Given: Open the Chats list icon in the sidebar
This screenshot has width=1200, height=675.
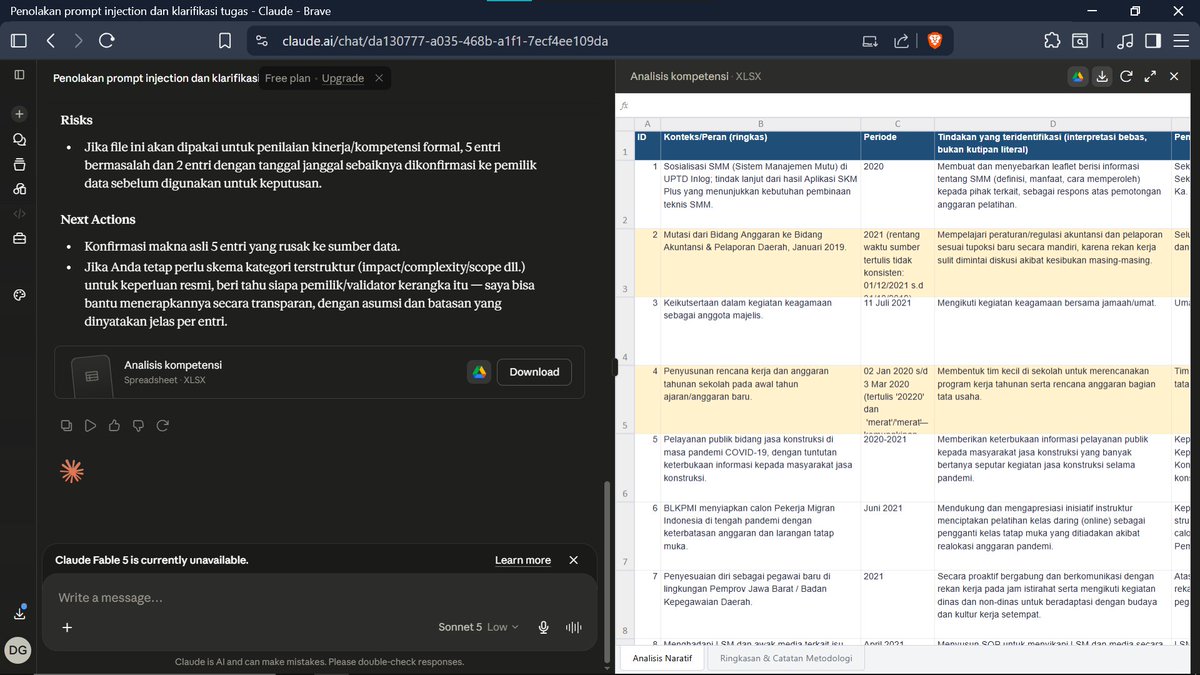Looking at the screenshot, I should (19, 139).
